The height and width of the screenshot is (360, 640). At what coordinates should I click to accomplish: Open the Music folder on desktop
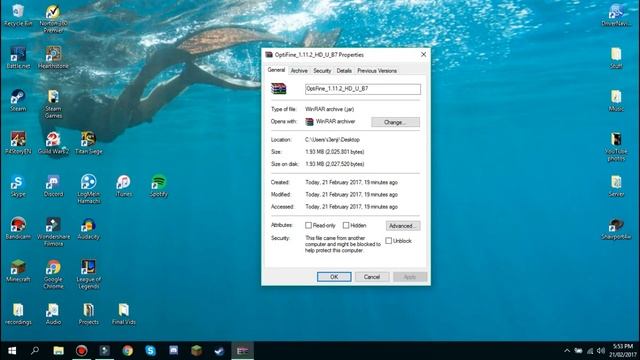coord(616,100)
